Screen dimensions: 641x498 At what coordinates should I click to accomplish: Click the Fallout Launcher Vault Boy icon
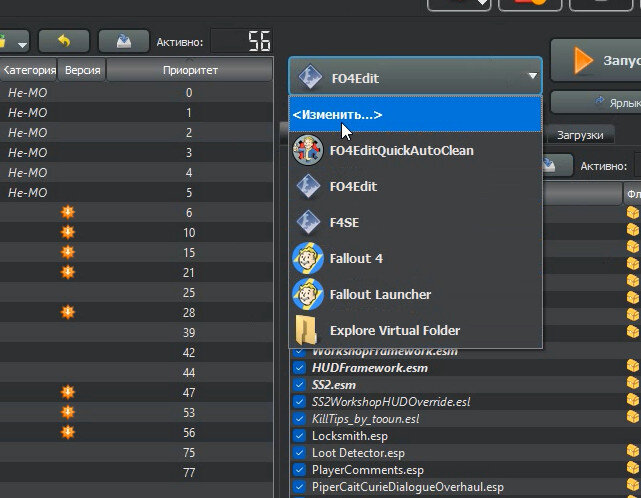[x=308, y=294]
